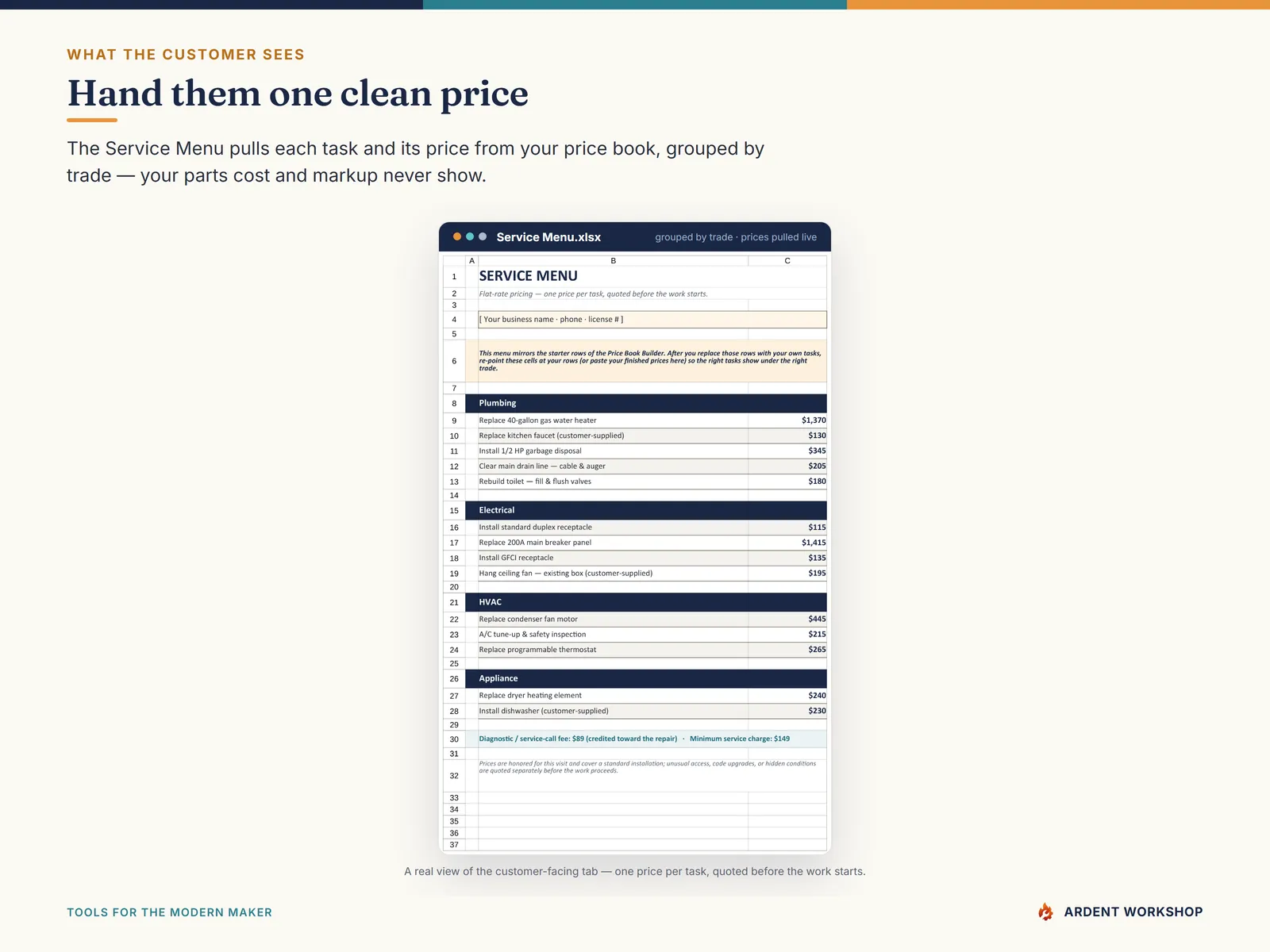Click the Ardent Workshop flame logo

pos(1045,912)
